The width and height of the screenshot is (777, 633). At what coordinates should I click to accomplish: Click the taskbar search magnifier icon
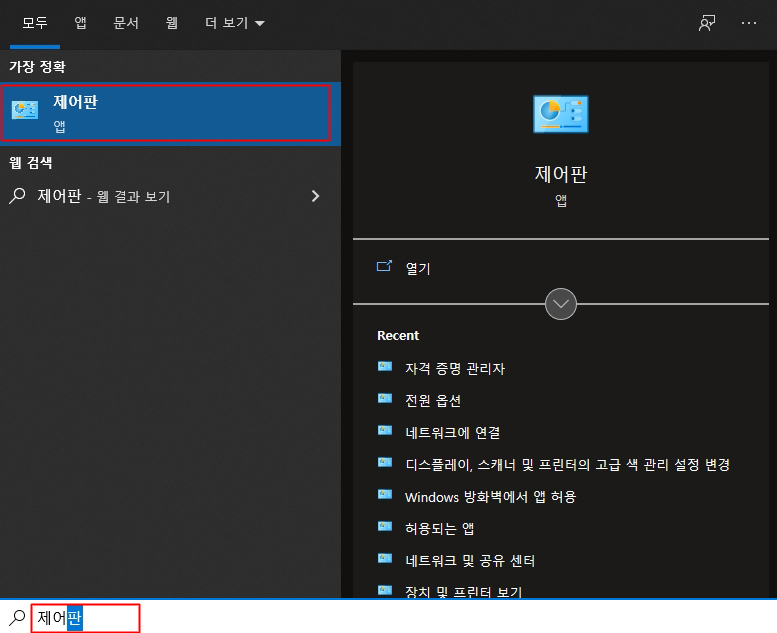[x=17, y=618]
